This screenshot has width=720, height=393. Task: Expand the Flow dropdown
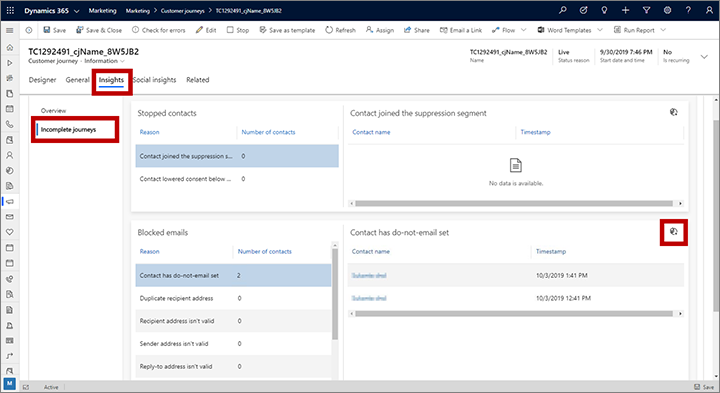click(523, 30)
